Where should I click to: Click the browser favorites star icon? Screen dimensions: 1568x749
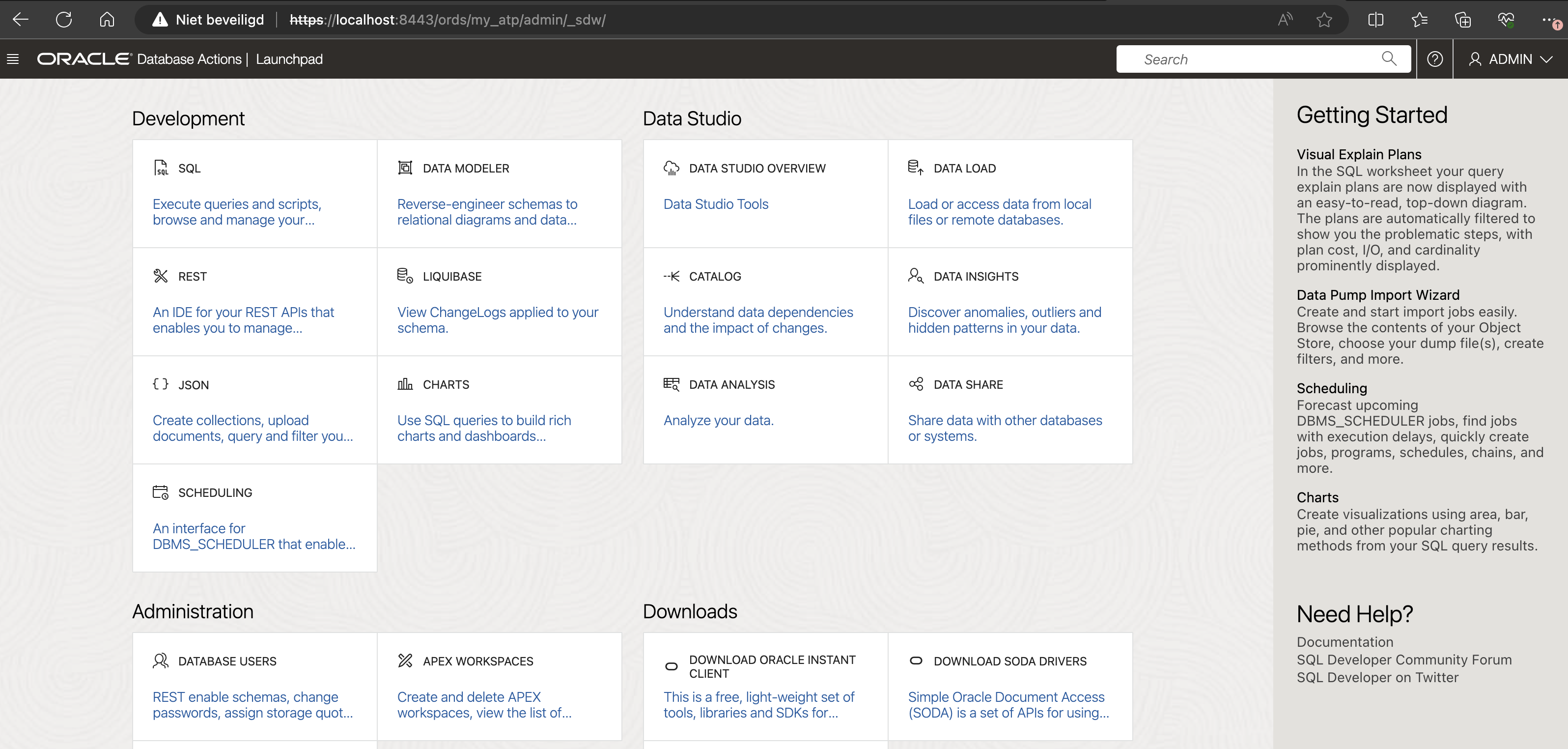click(x=1324, y=20)
